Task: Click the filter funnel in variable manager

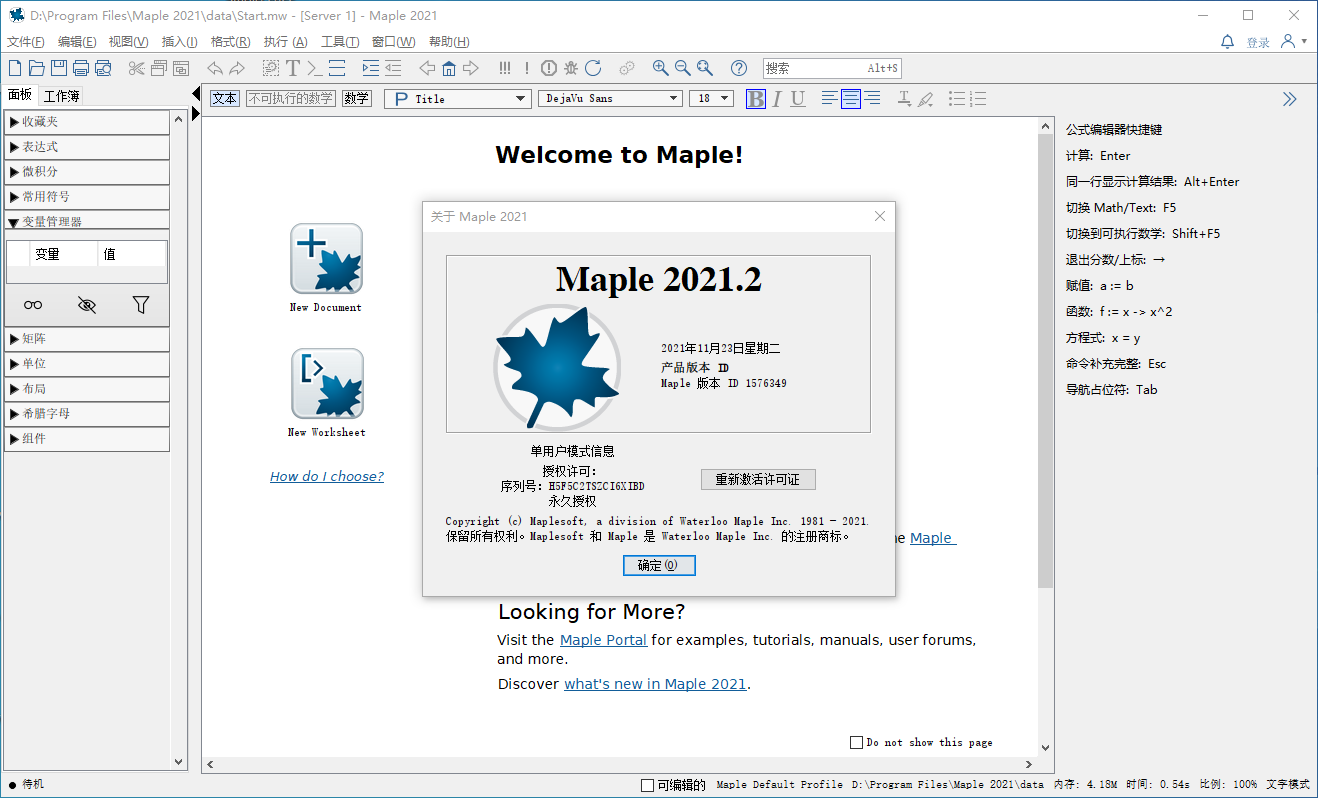Action: (140, 305)
